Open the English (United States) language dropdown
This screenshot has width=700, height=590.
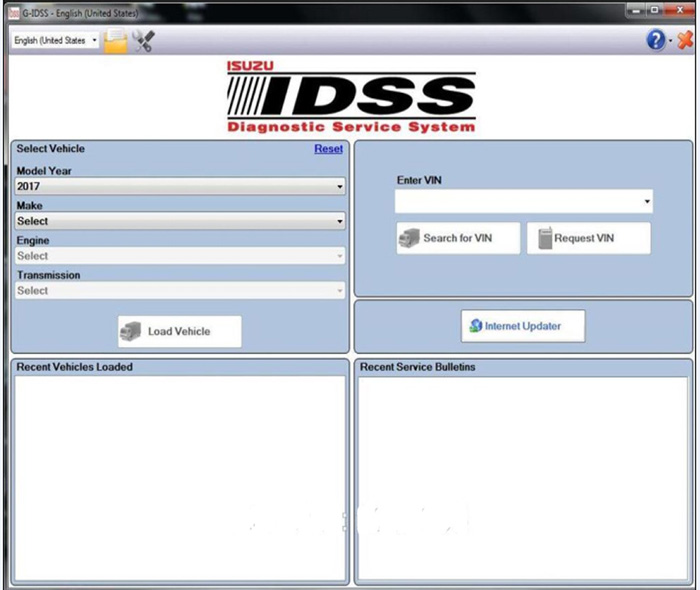point(55,41)
